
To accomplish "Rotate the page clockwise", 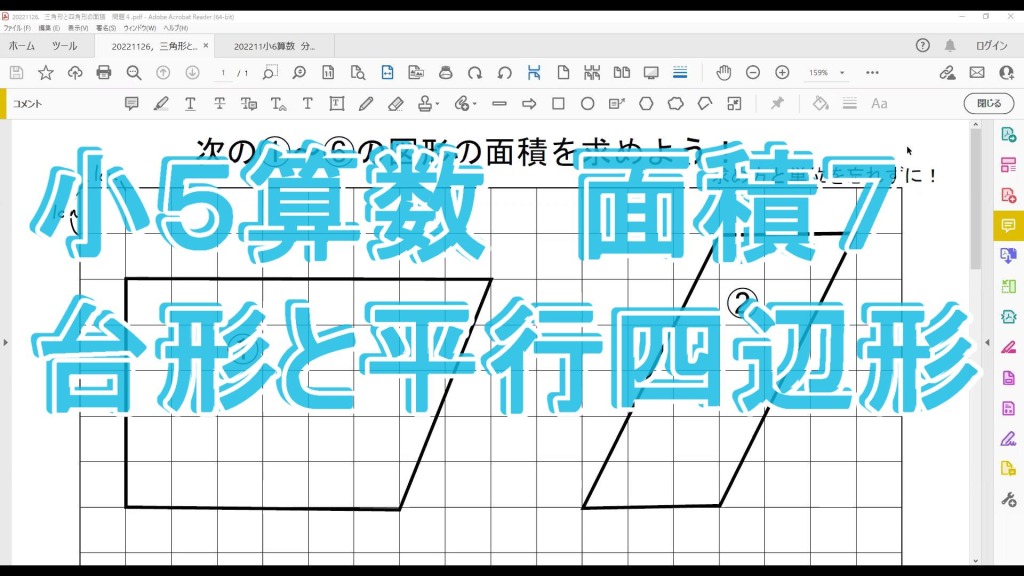I will [x=475, y=73].
